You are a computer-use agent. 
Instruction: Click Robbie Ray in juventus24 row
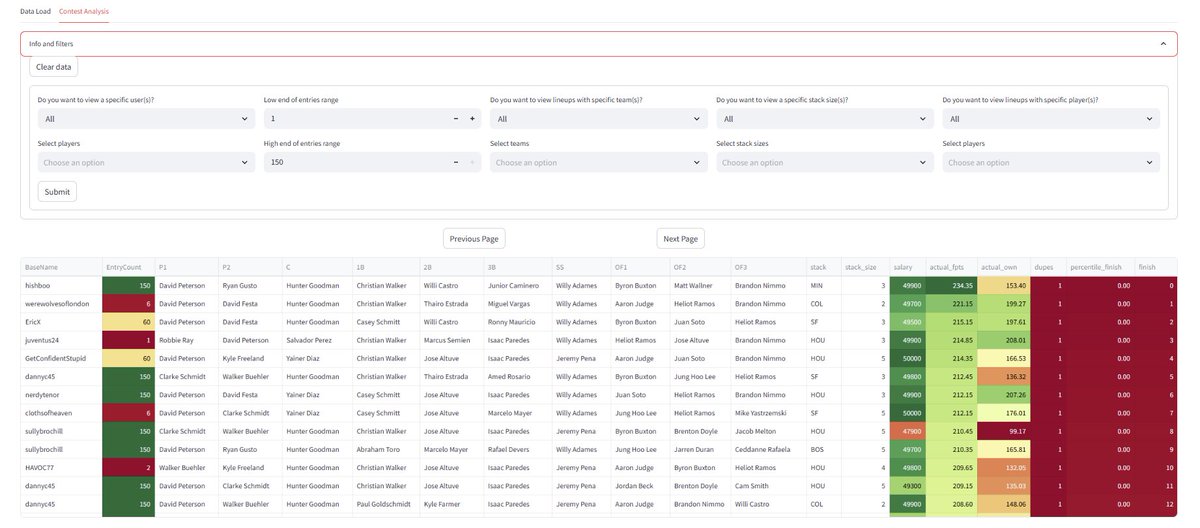(x=187, y=340)
